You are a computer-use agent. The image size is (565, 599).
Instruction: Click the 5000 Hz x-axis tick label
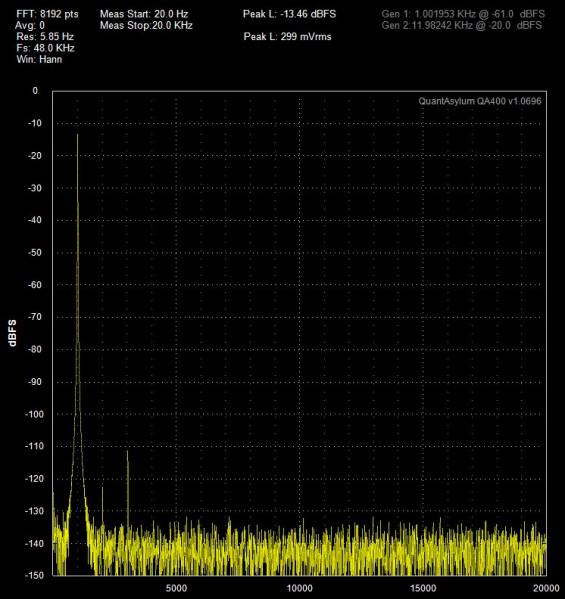coord(176,588)
